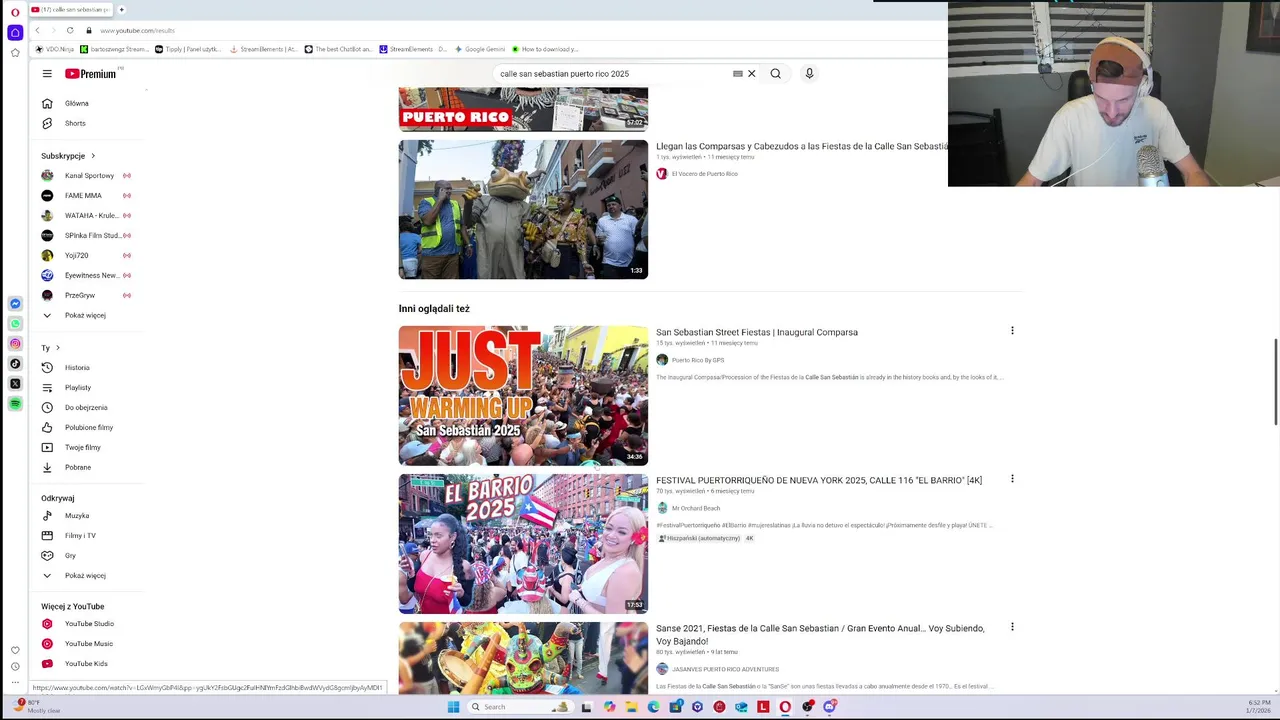The image size is (1280, 720).
Task: Open VDO.Ninja bookmark
Action: click(55, 49)
